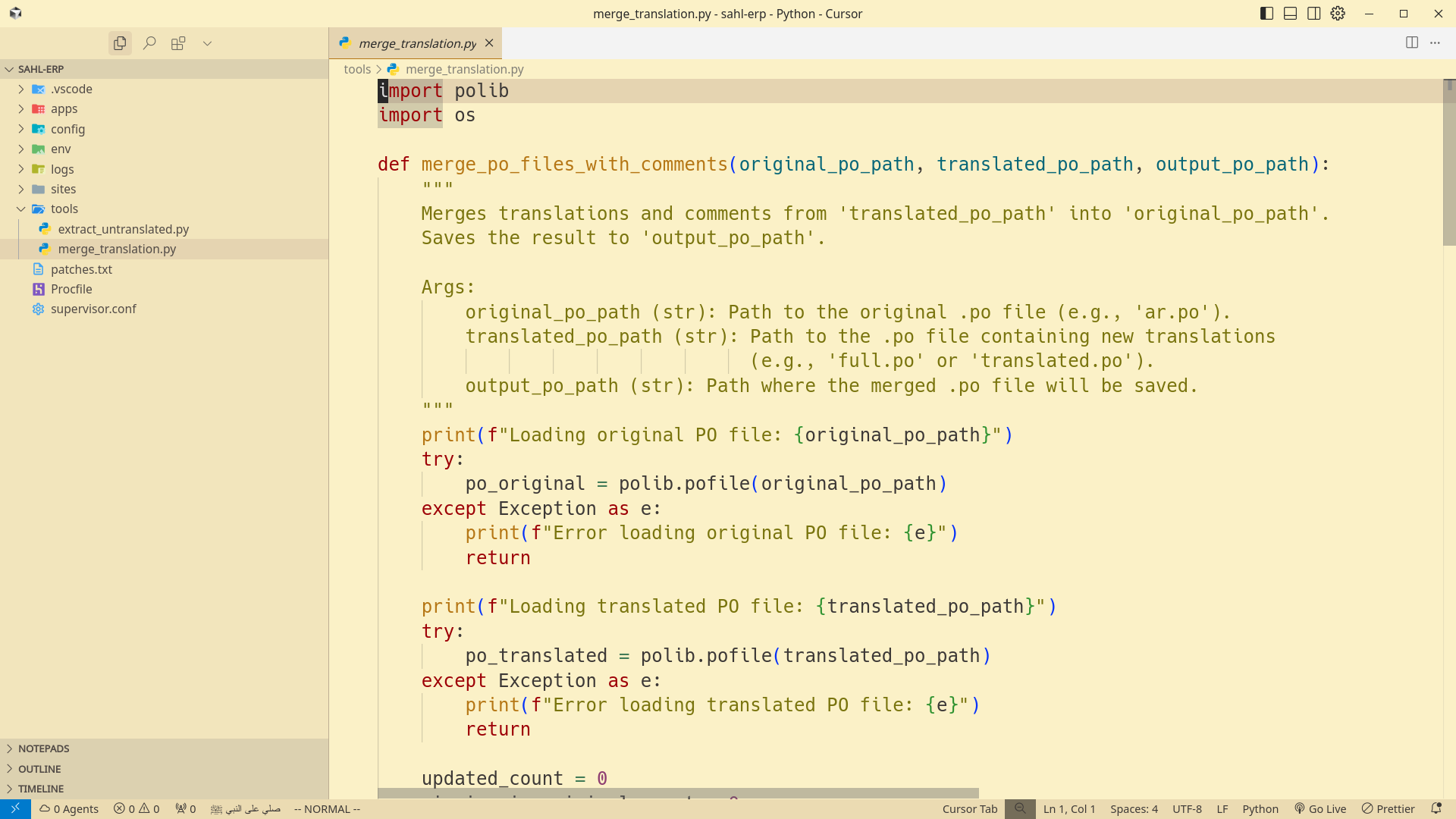This screenshot has width=1456, height=819.
Task: Click the Go Live status button
Action: click(x=1320, y=808)
